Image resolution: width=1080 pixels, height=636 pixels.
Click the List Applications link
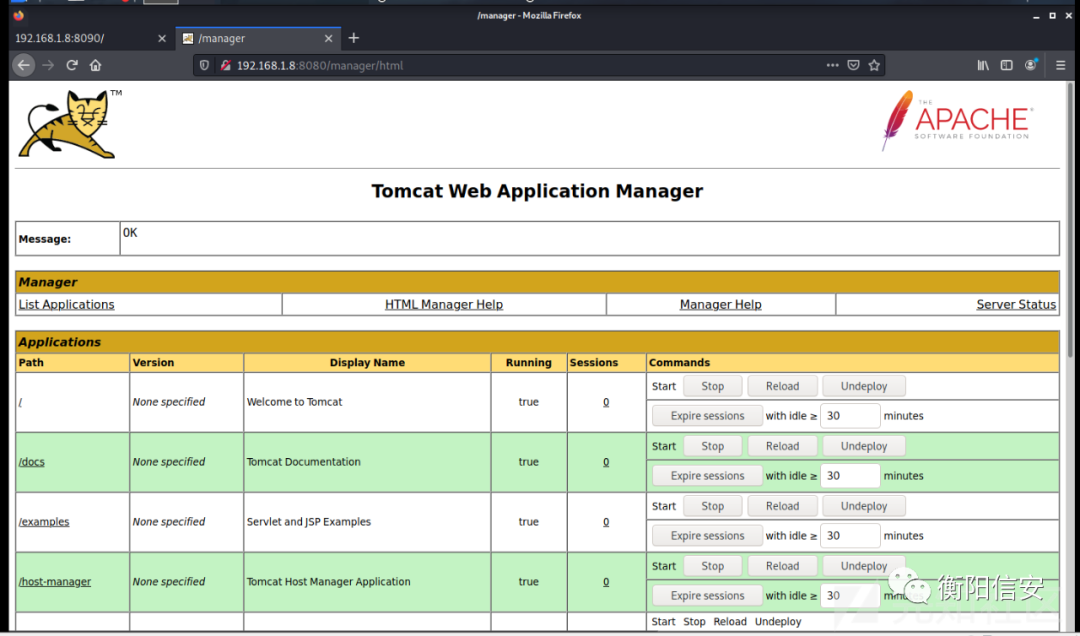pyautogui.click(x=66, y=305)
